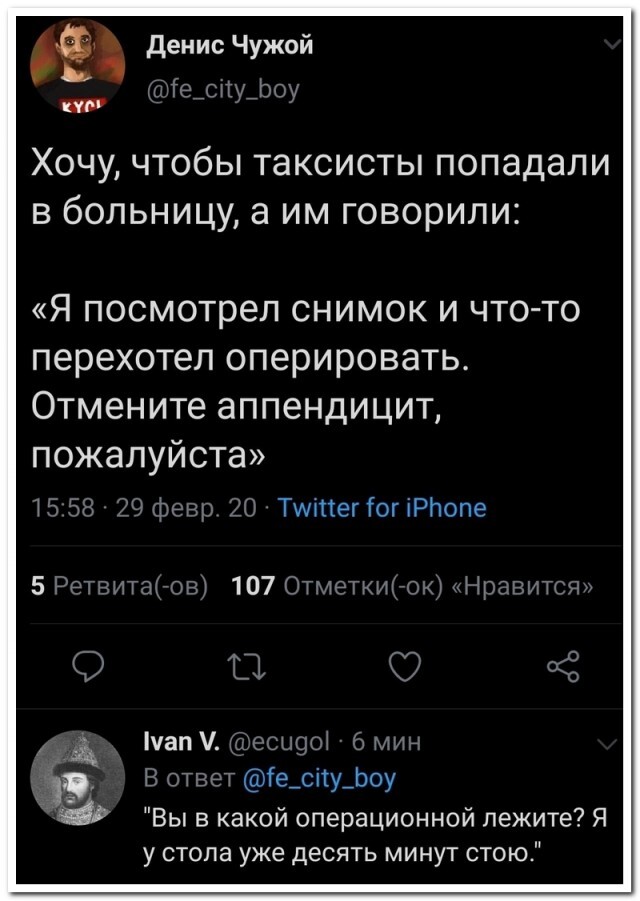640x901 pixels.
Task: Open the "Twitter for iPhone" source link
Action: pyautogui.click(x=381, y=508)
